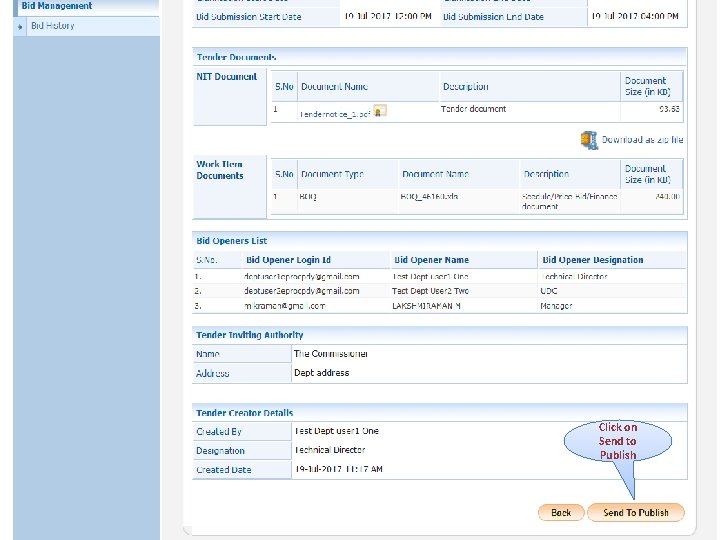The height and width of the screenshot is (540, 720).
Task: Open the Tendernotice_1.pdf document link
Action: tap(335, 114)
